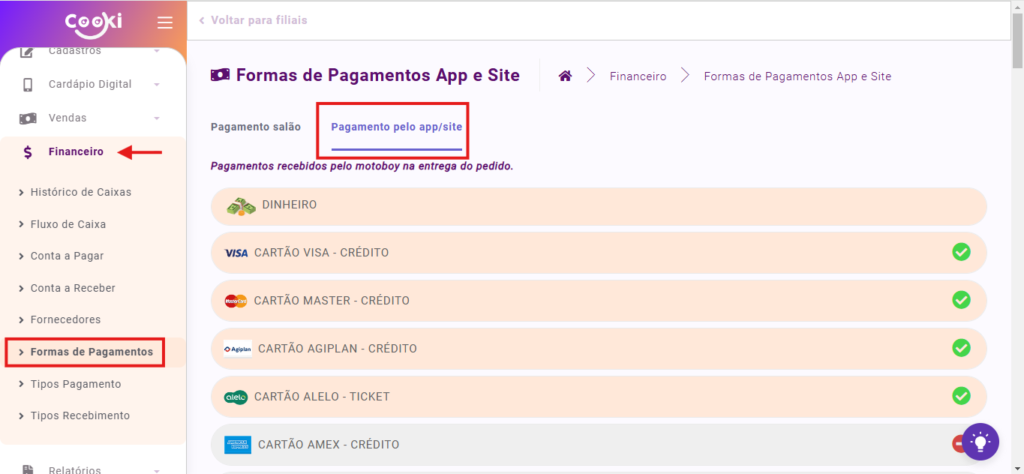Click the Cardápio Digital phone icon

[x=29, y=84]
